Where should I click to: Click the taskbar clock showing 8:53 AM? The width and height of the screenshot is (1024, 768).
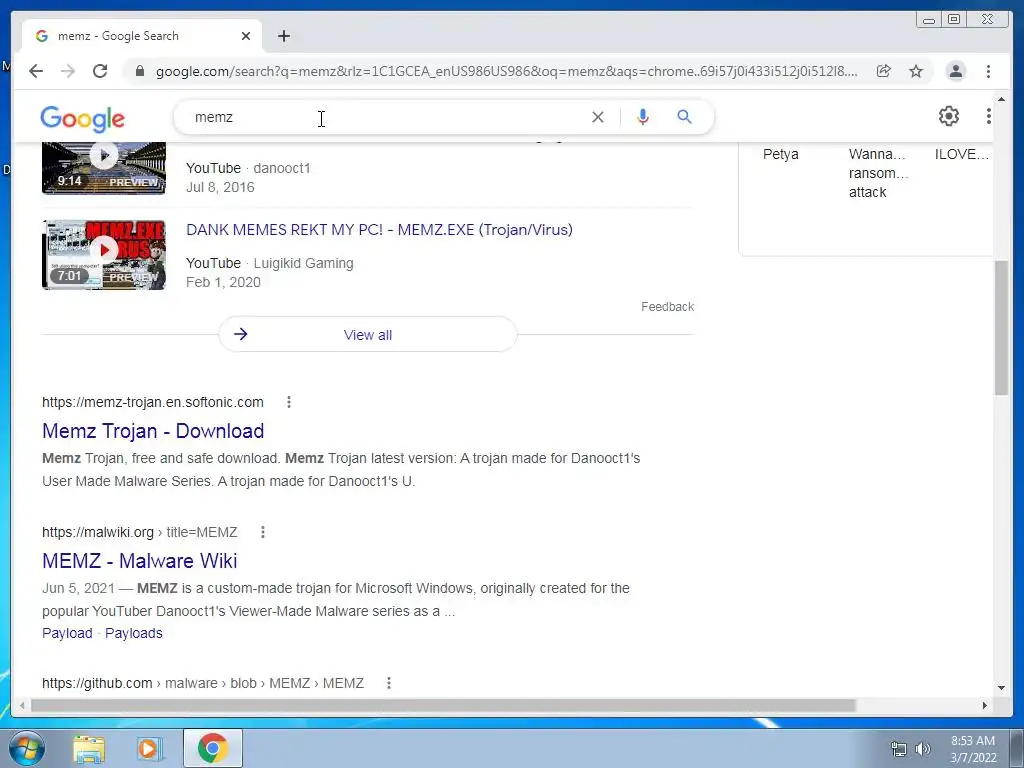pos(973,749)
